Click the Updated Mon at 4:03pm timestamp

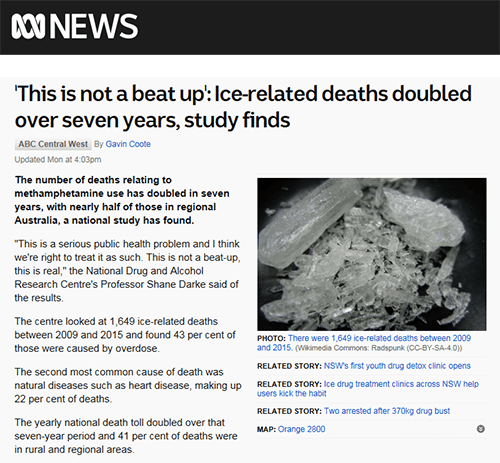click(58, 160)
